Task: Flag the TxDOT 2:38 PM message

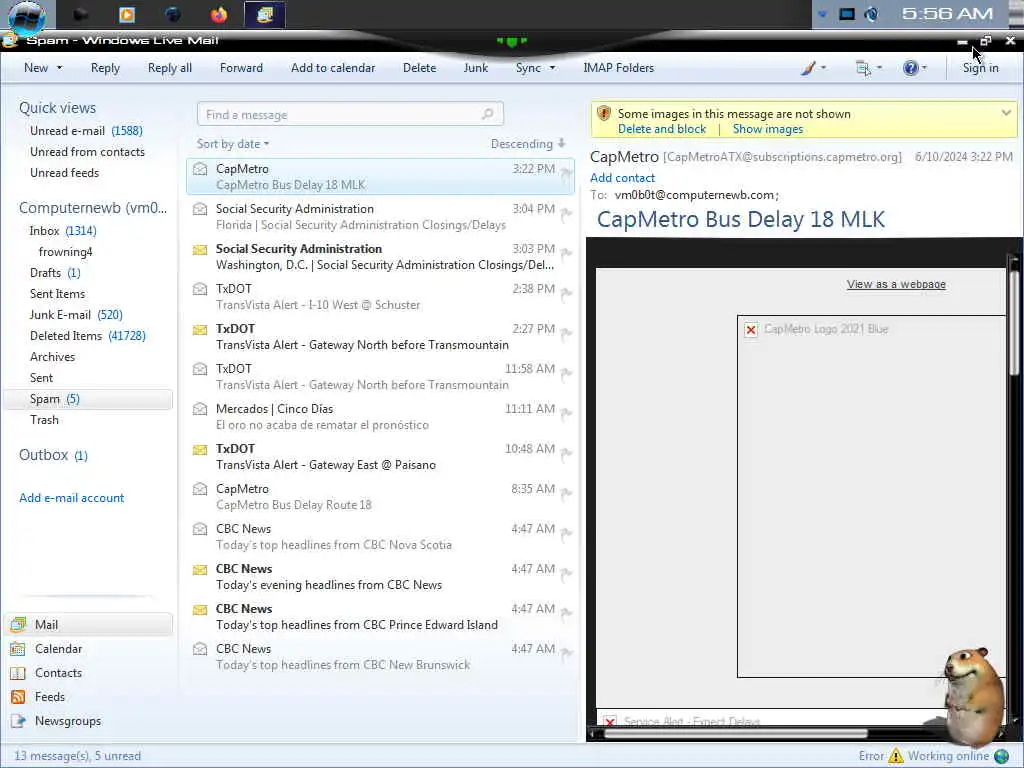Action: 566,293
